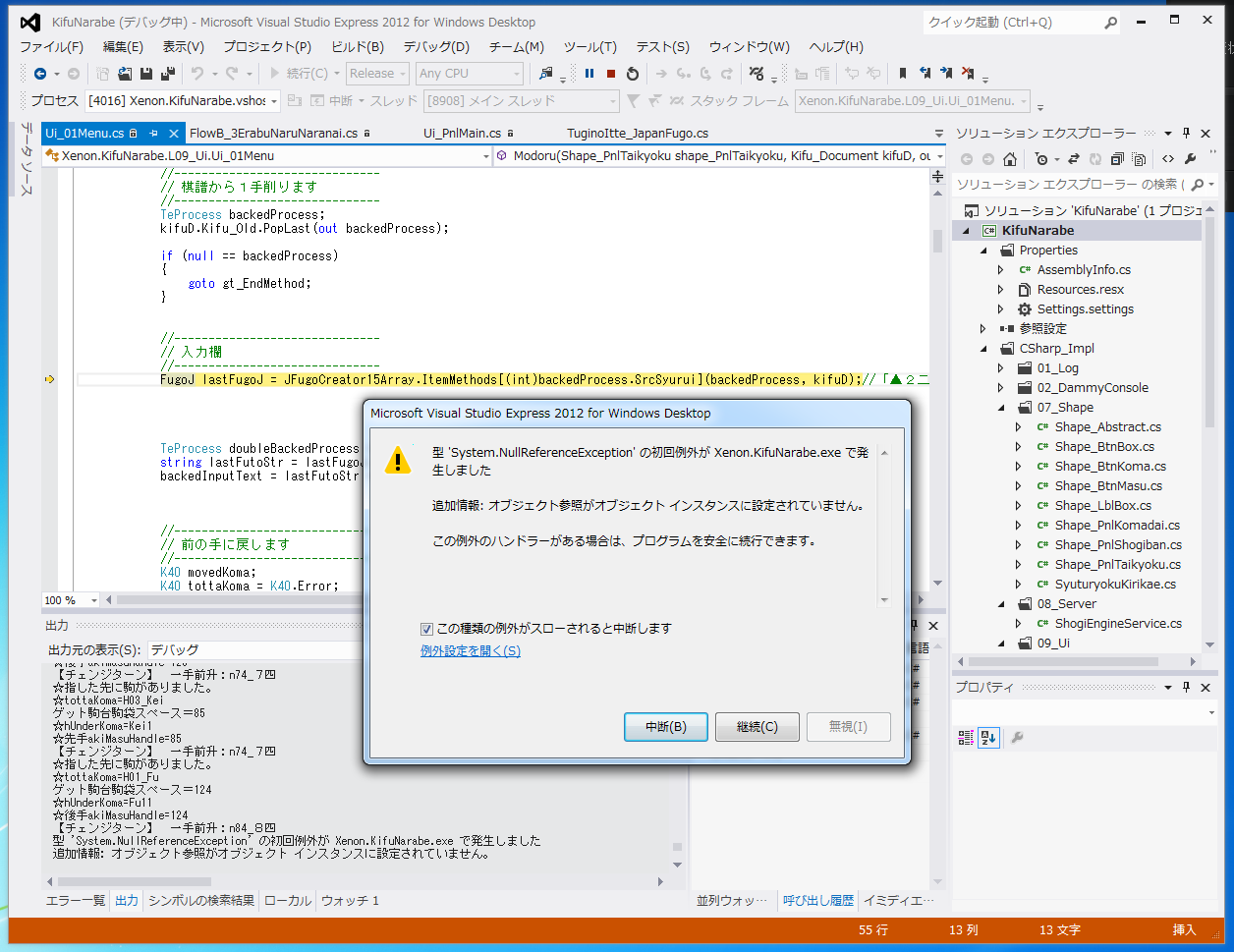Screen dimensions: 1234x952
Task: Click the Clear Bookmarks icon with red X
Action: (x=968, y=74)
